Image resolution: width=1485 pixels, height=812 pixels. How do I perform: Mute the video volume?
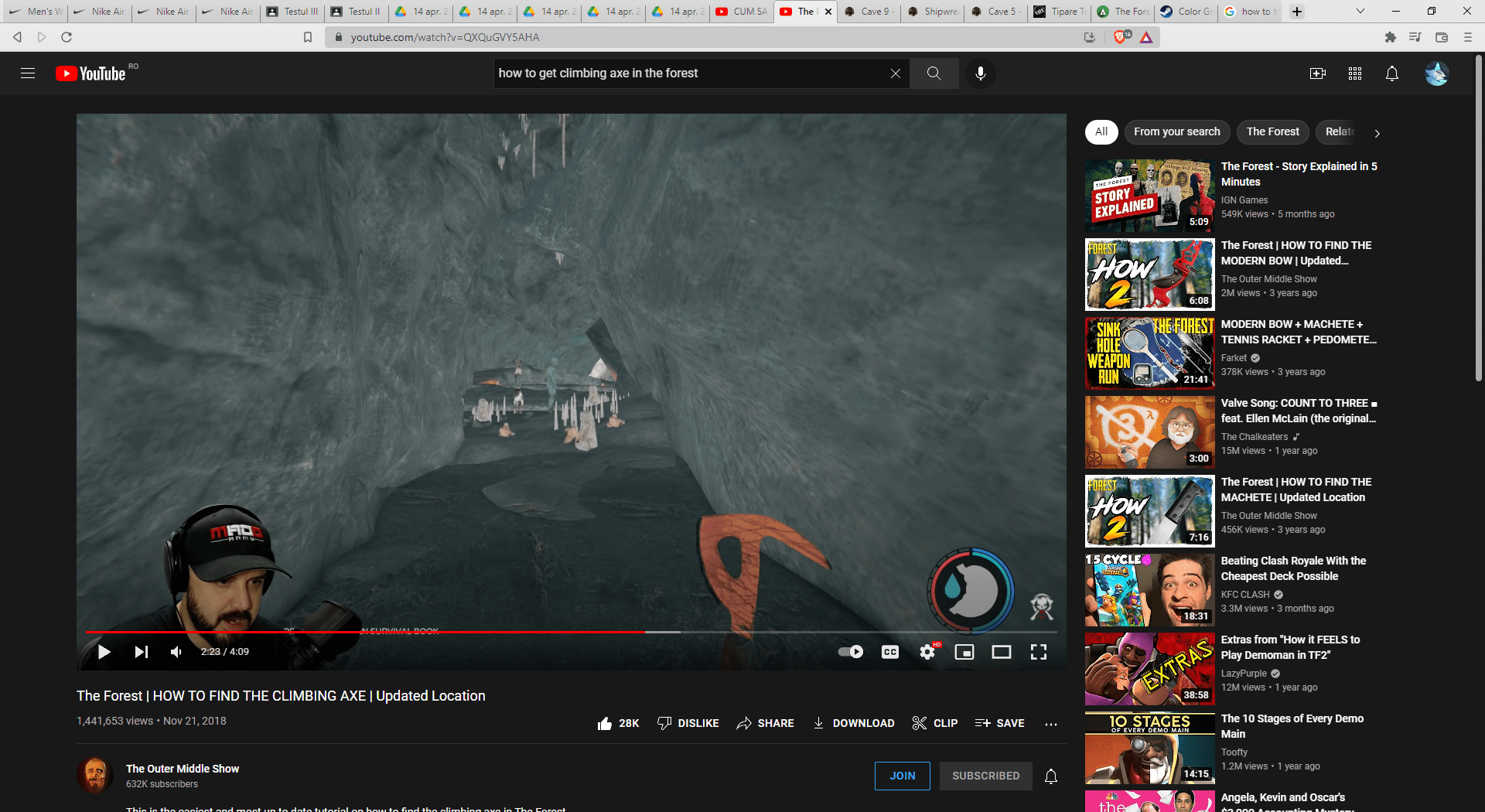177,652
